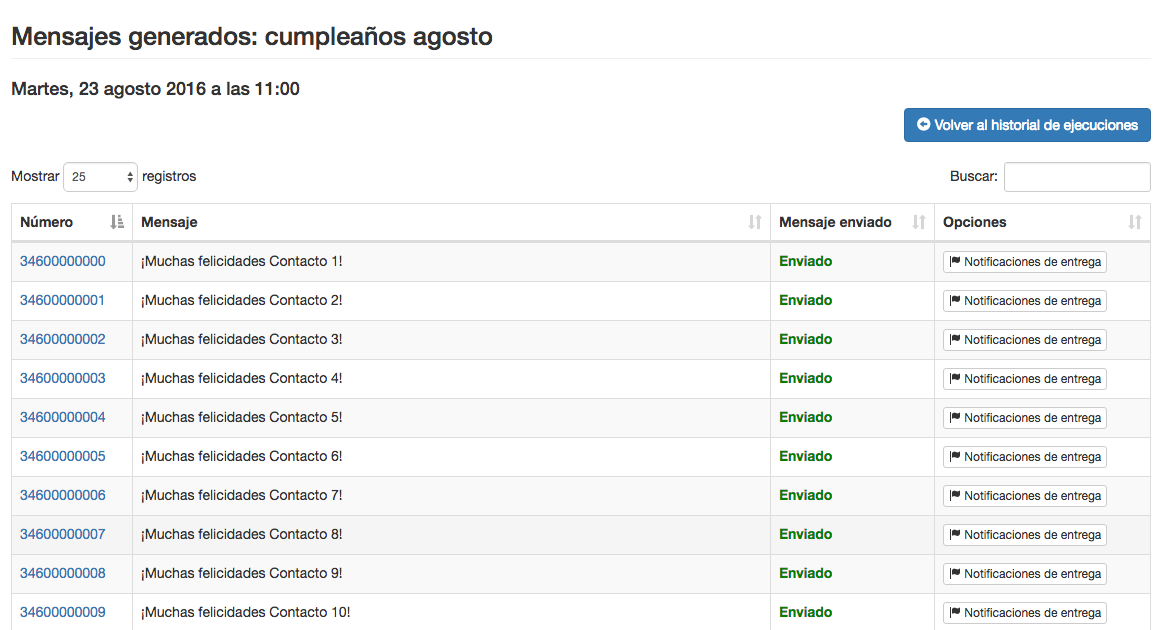
Task: Click Volver al historial de ejecuciones button
Action: point(1027,125)
